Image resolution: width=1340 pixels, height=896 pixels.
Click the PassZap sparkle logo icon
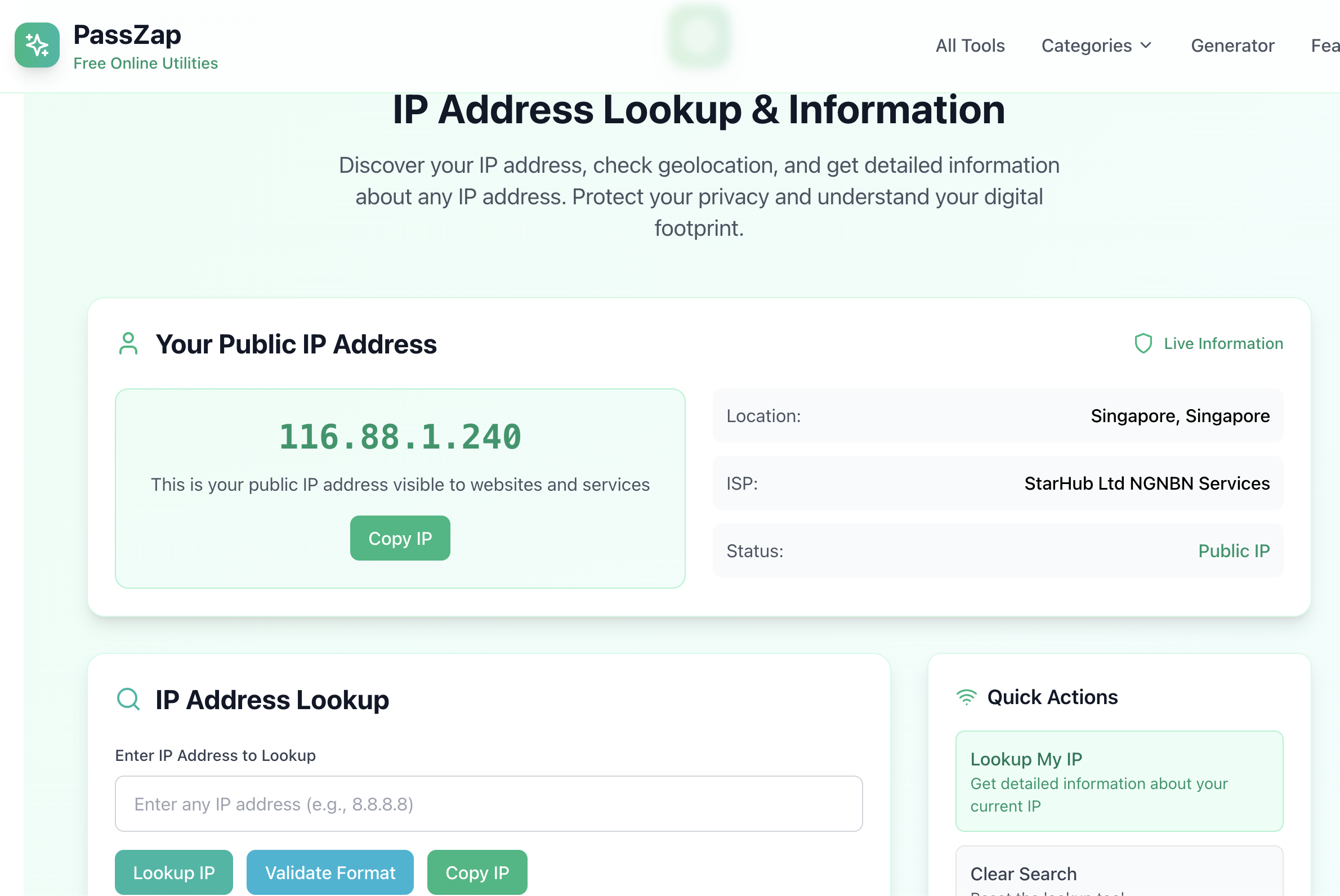click(x=37, y=45)
